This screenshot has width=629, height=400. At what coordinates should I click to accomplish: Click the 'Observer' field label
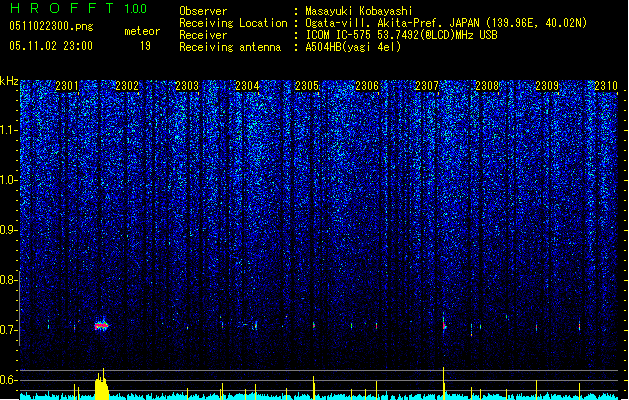click(x=203, y=11)
